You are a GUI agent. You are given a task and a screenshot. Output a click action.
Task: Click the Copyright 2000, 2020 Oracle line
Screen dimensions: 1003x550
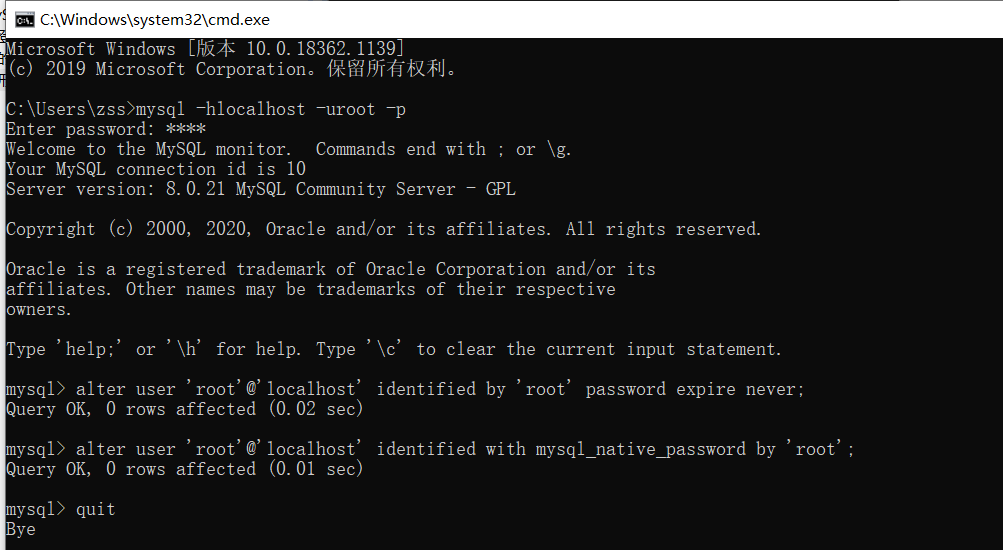click(383, 229)
